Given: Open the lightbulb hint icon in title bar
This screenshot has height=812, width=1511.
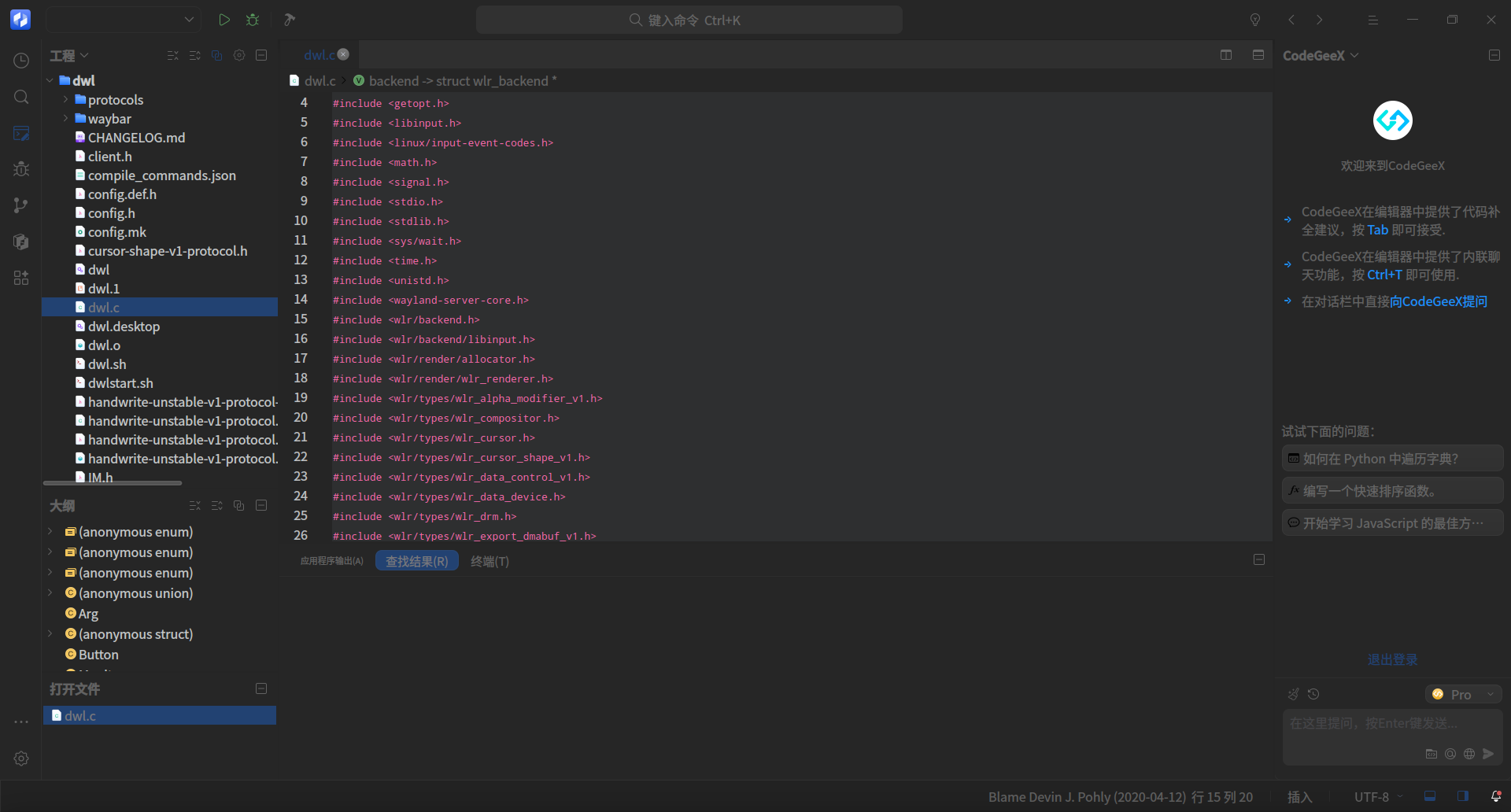Looking at the screenshot, I should click(x=1255, y=20).
